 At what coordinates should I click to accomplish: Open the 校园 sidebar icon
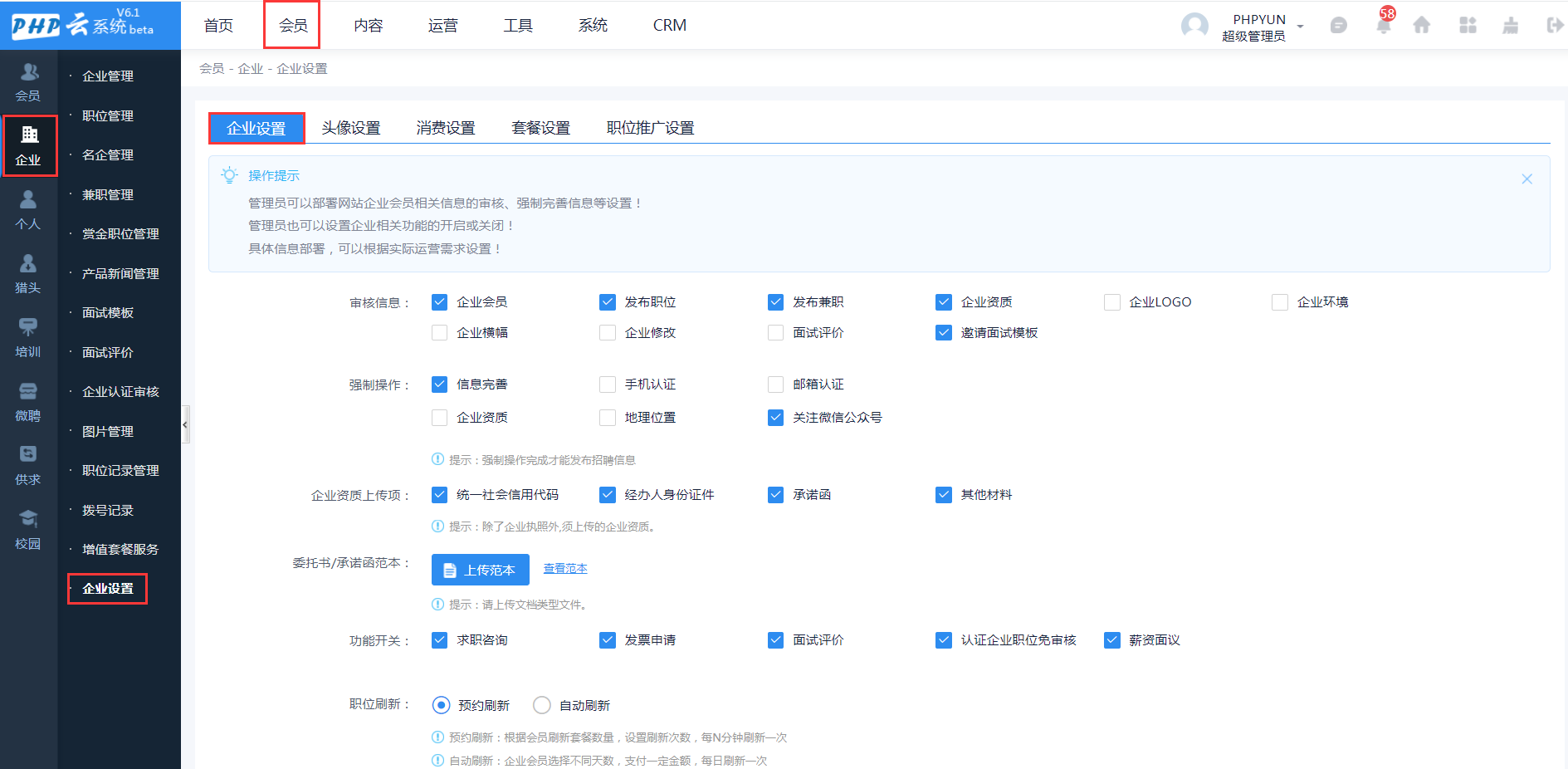tap(28, 530)
